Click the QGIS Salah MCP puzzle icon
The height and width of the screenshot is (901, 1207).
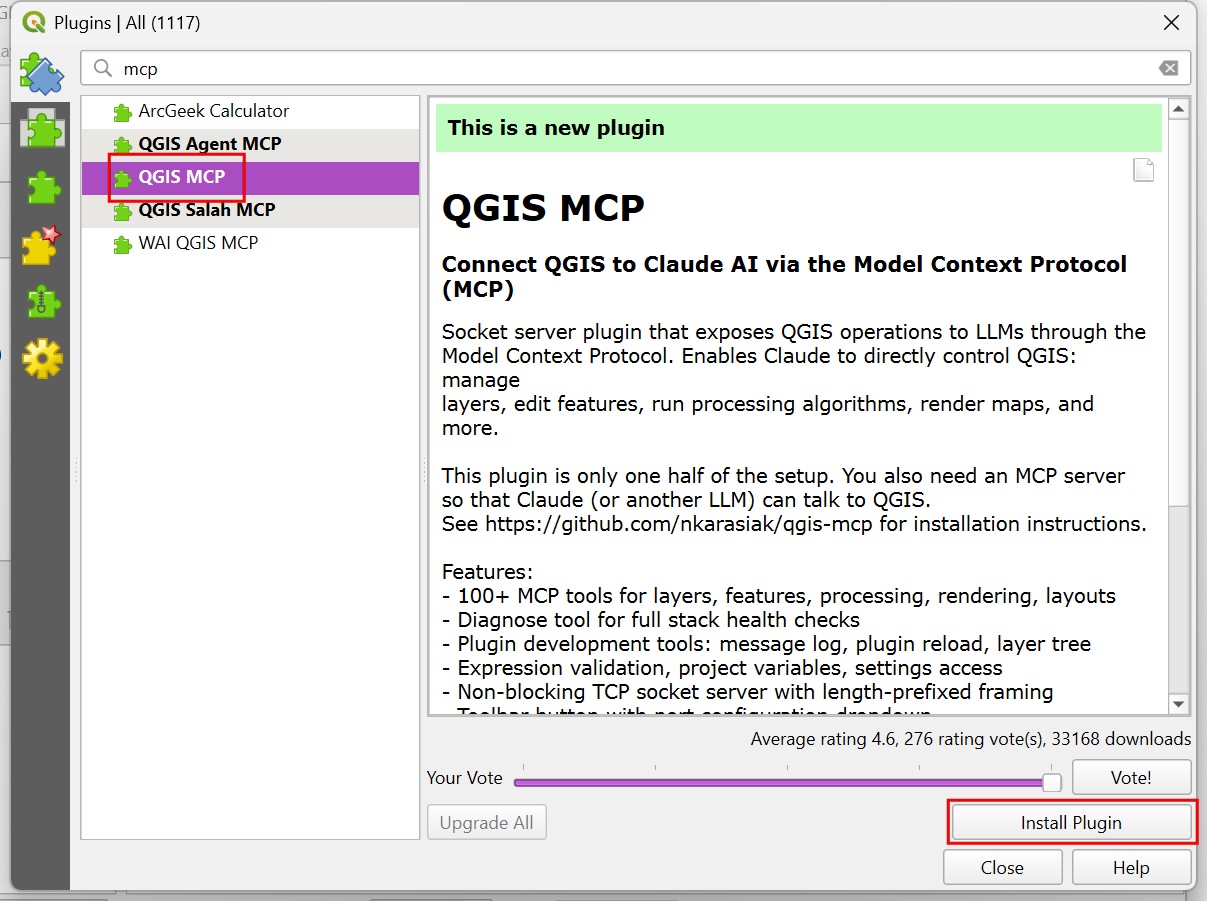122,211
